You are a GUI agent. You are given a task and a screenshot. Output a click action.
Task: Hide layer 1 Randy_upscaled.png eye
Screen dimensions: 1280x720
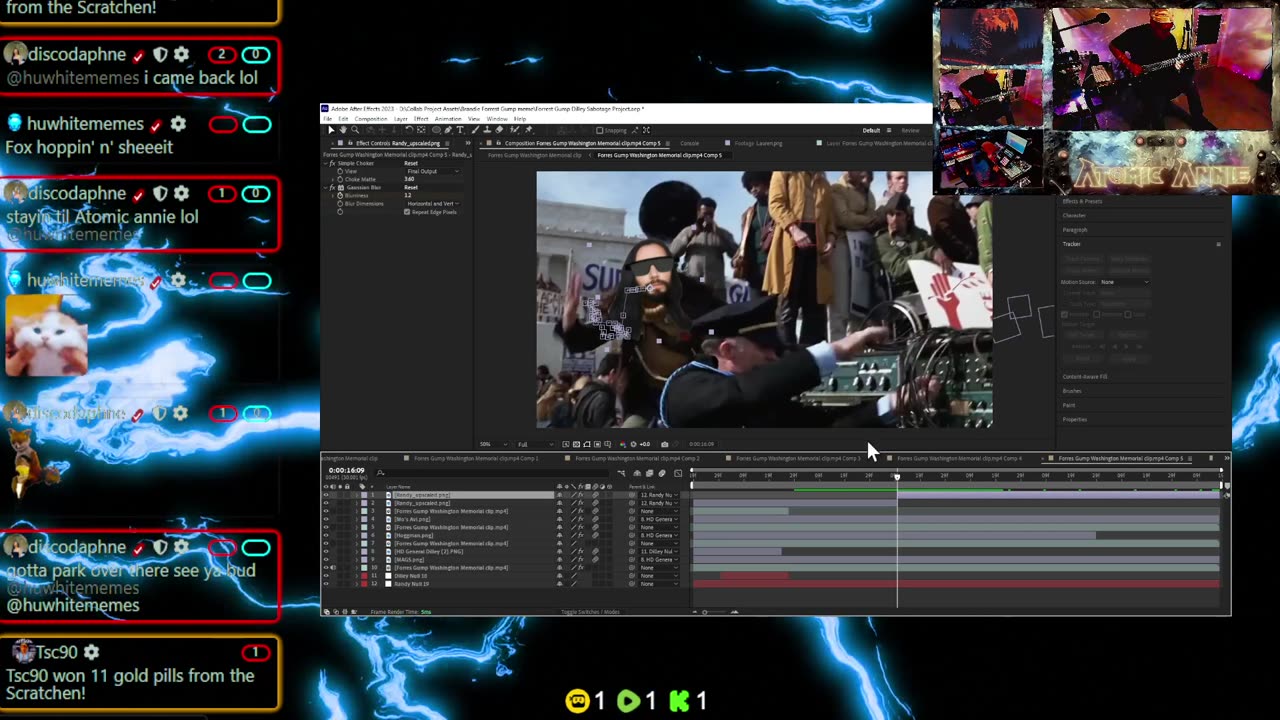[x=326, y=495]
